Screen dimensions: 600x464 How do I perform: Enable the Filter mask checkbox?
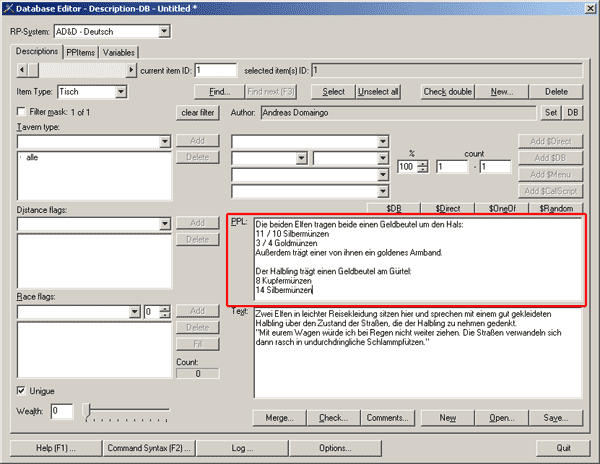click(23, 112)
